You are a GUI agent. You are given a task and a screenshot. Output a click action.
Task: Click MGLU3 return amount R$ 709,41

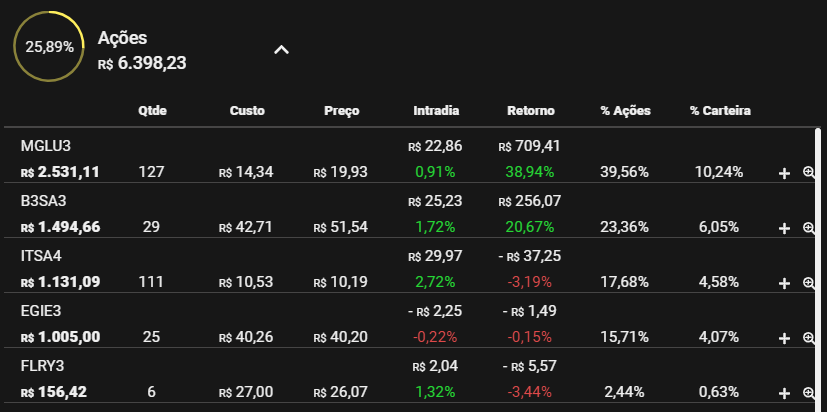(530, 146)
